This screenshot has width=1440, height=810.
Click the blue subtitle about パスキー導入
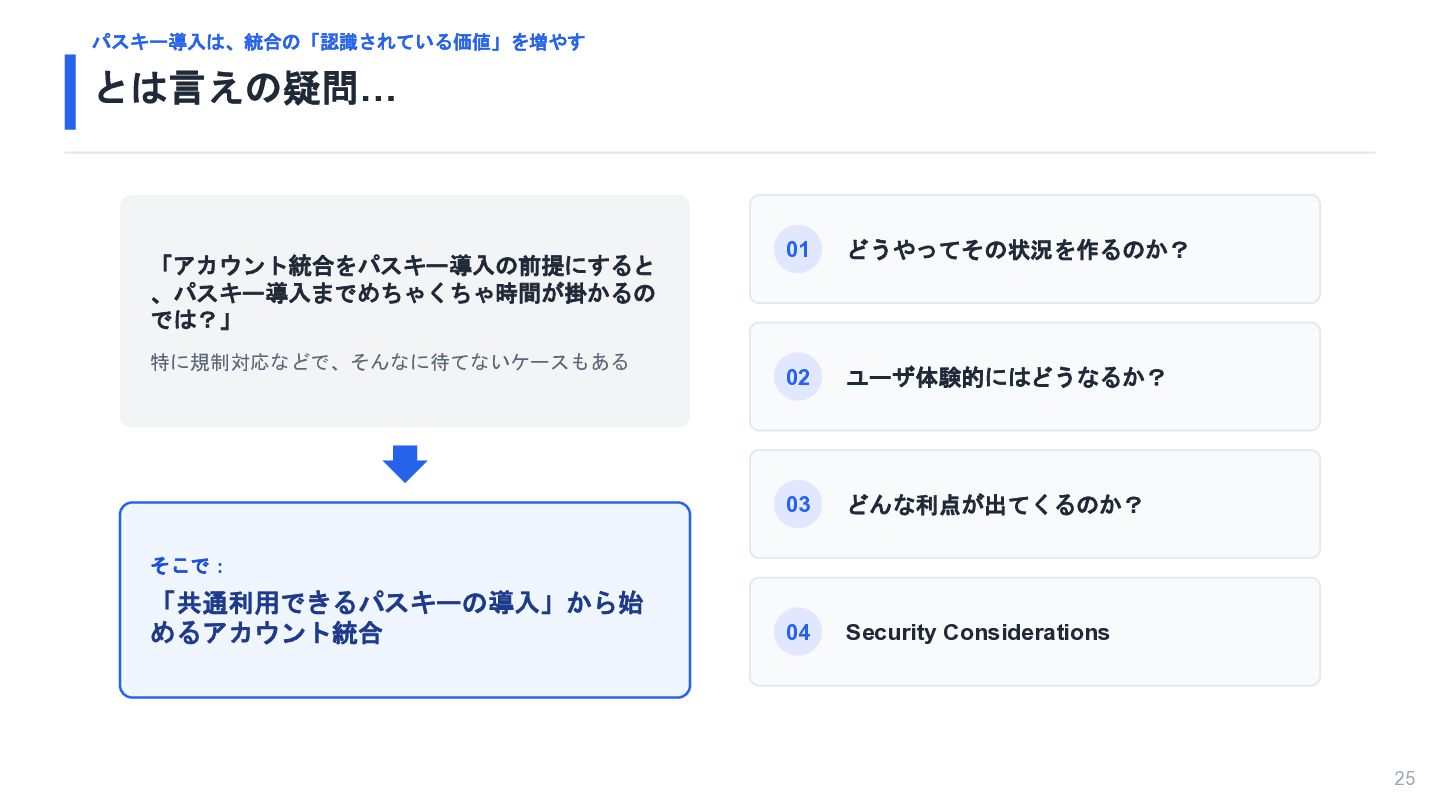pos(339,42)
